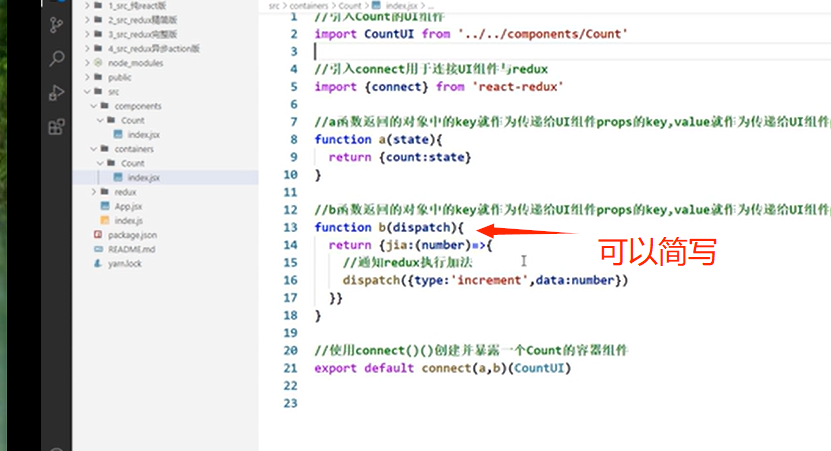
Task: Select the node_modules folder label
Action: point(136,63)
